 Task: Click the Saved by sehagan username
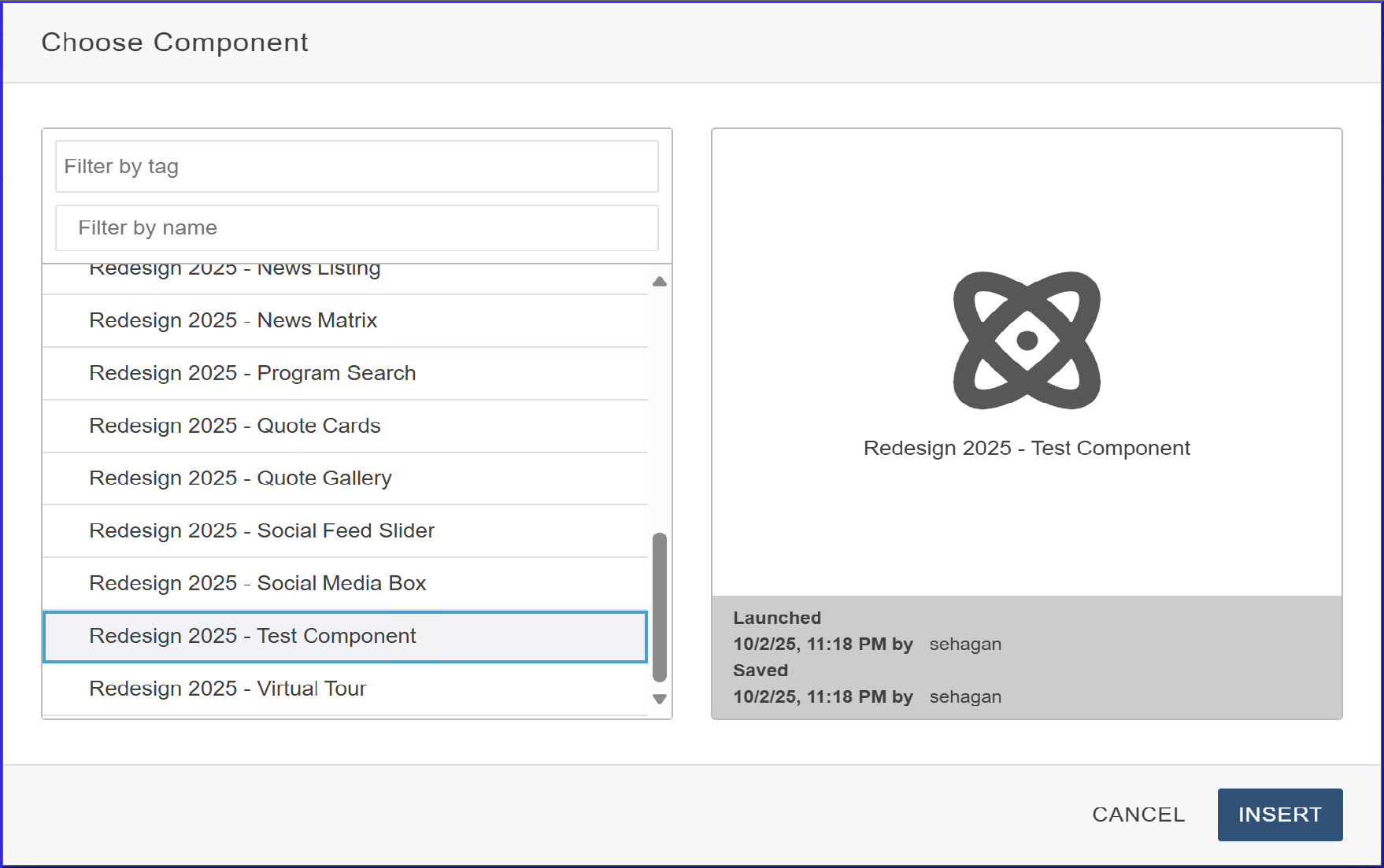[x=965, y=697]
